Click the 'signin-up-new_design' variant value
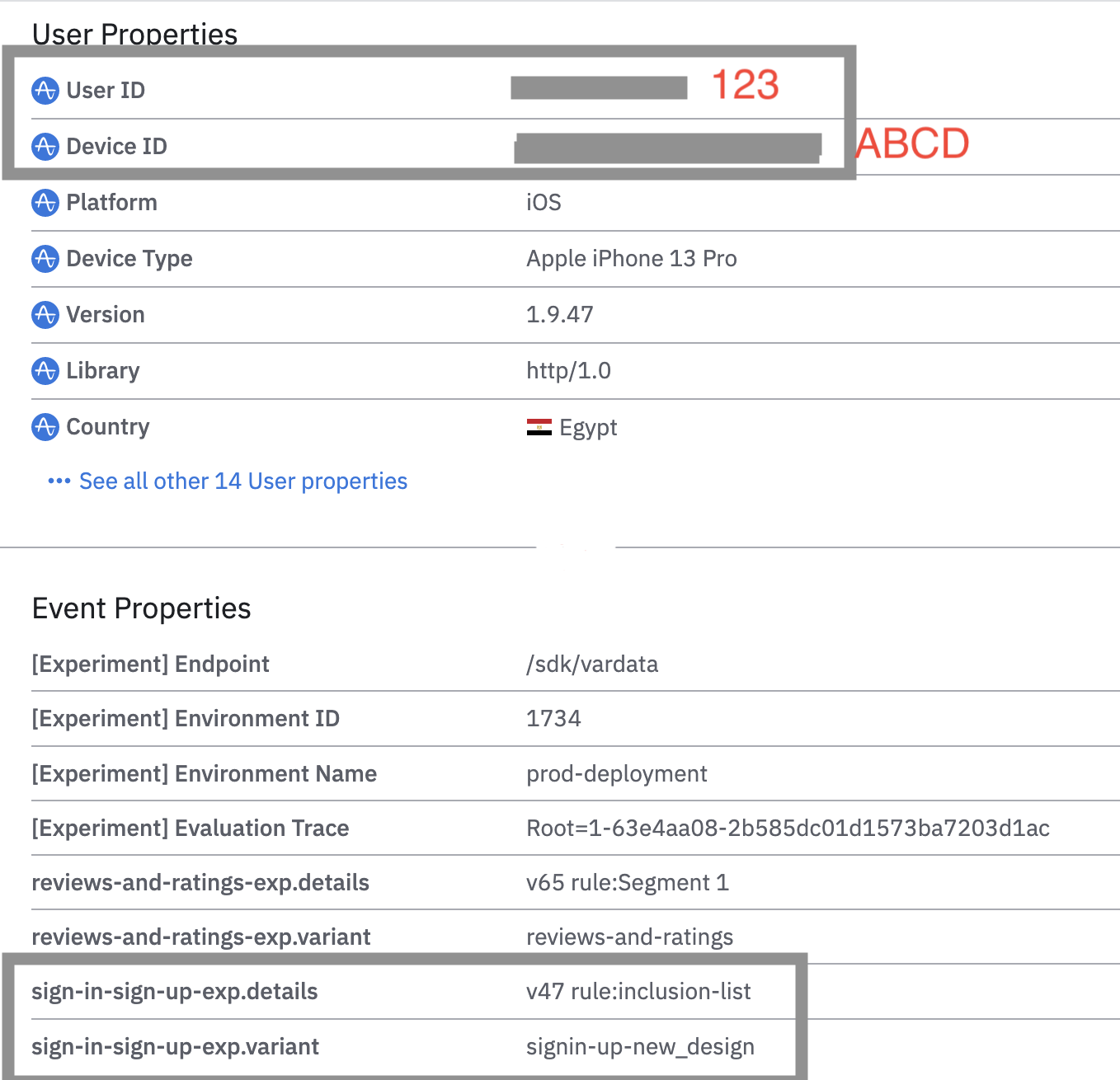 click(640, 1047)
